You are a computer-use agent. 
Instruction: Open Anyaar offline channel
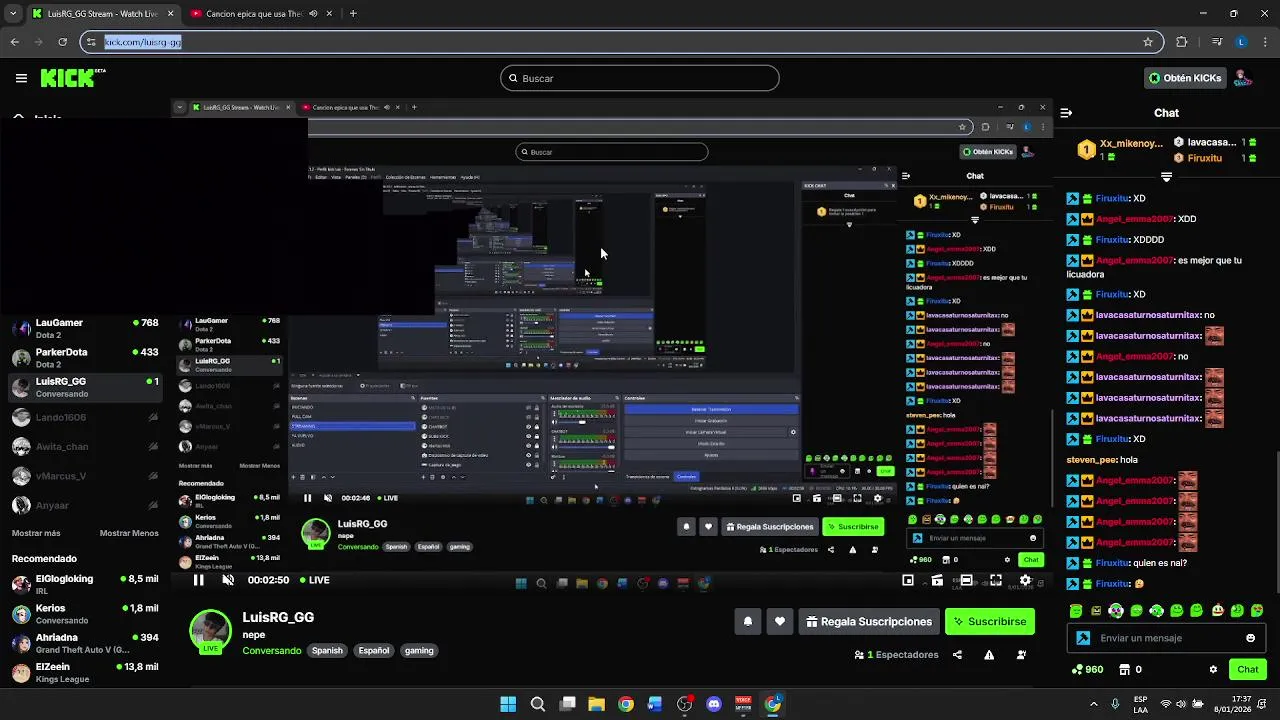click(x=85, y=505)
